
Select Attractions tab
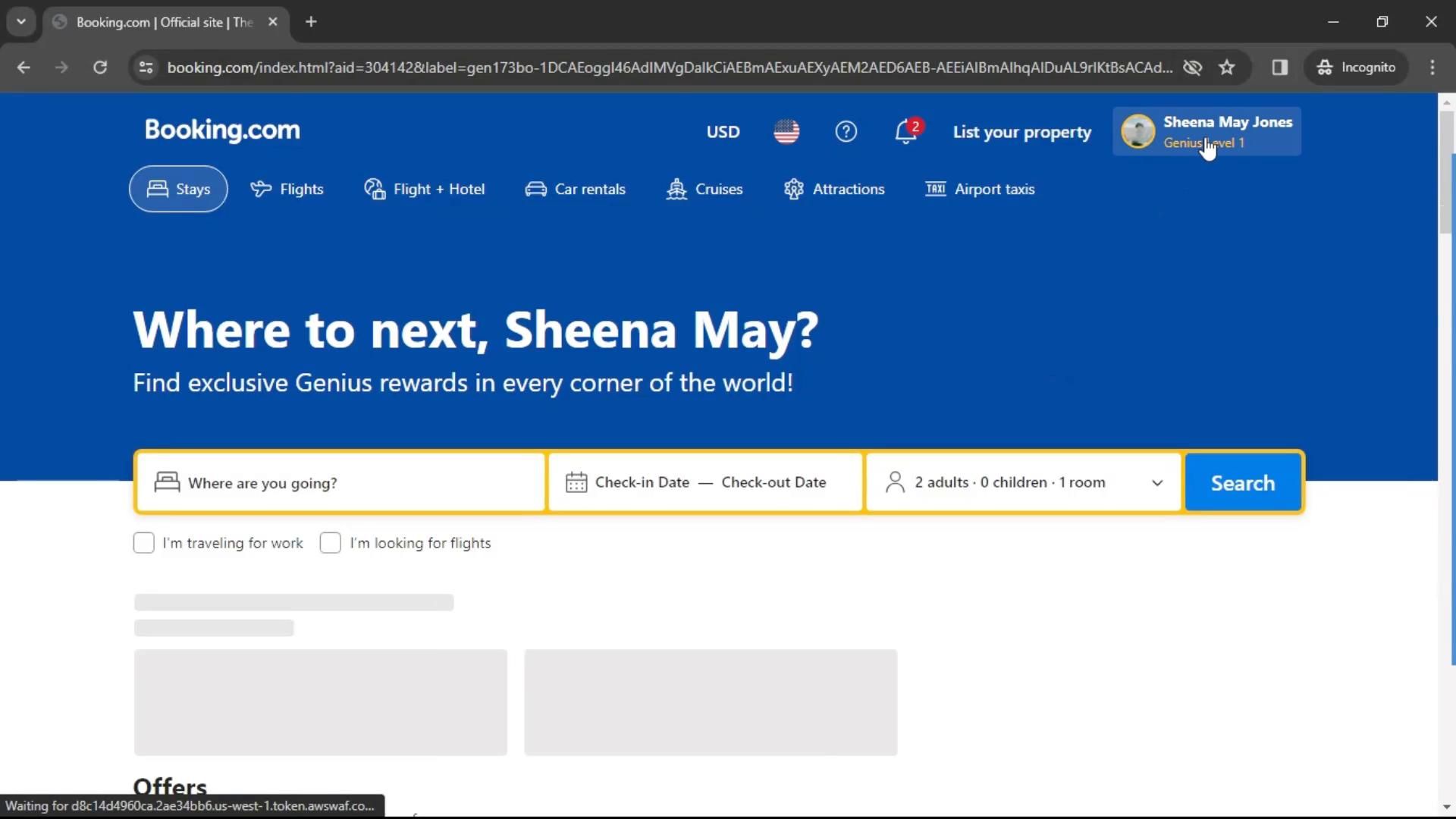coord(833,189)
